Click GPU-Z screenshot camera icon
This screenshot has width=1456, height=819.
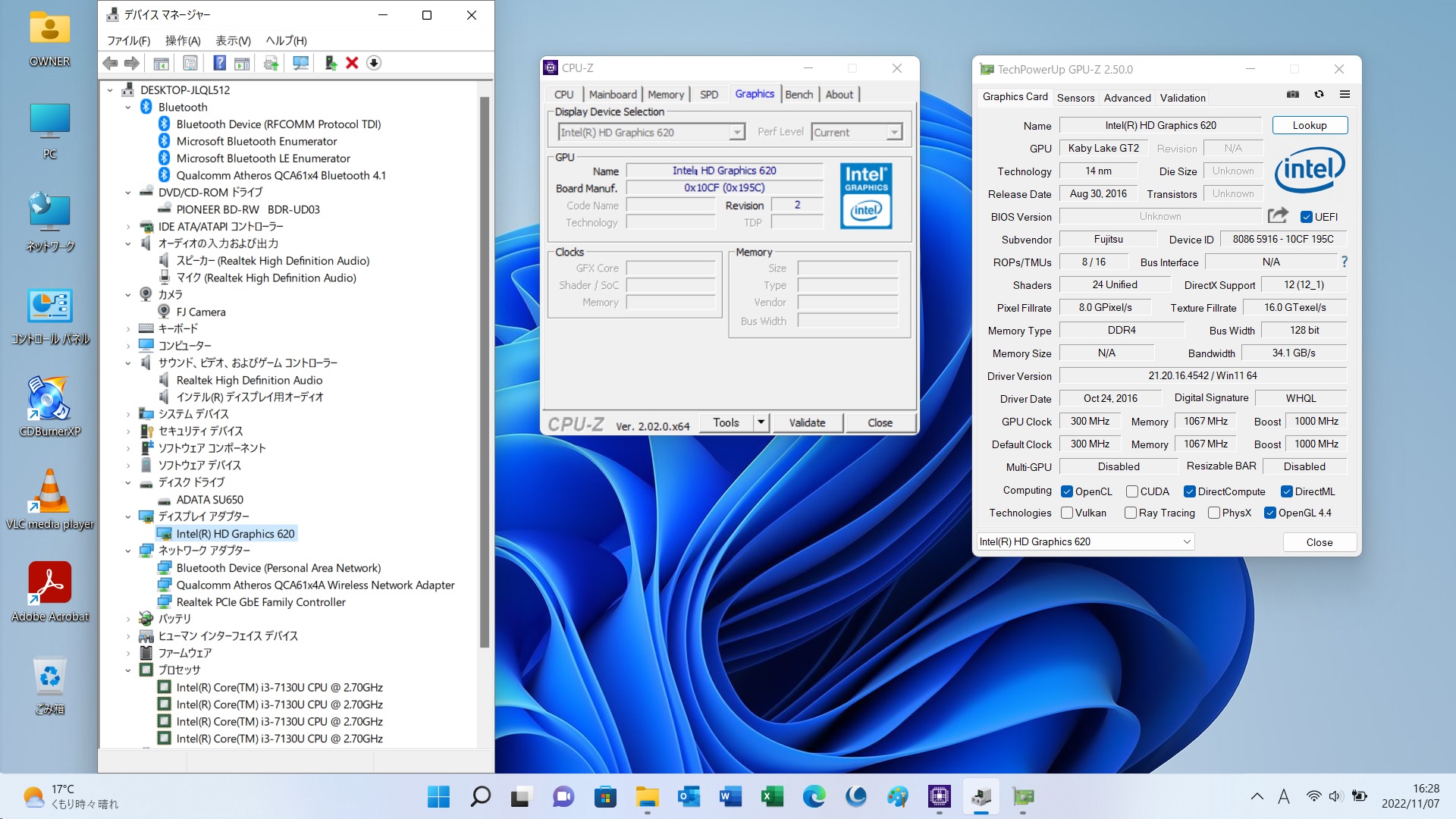(1293, 95)
